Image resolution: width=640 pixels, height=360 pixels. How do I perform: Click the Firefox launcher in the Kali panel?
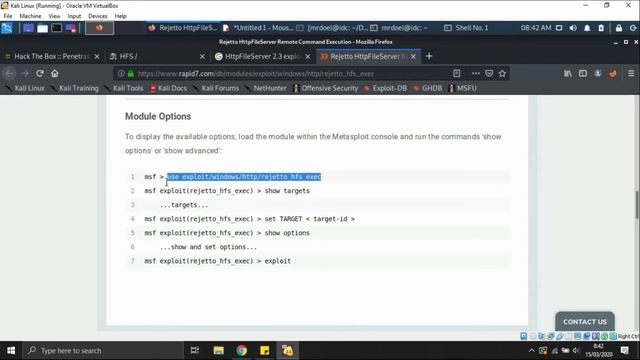click(x=99, y=28)
